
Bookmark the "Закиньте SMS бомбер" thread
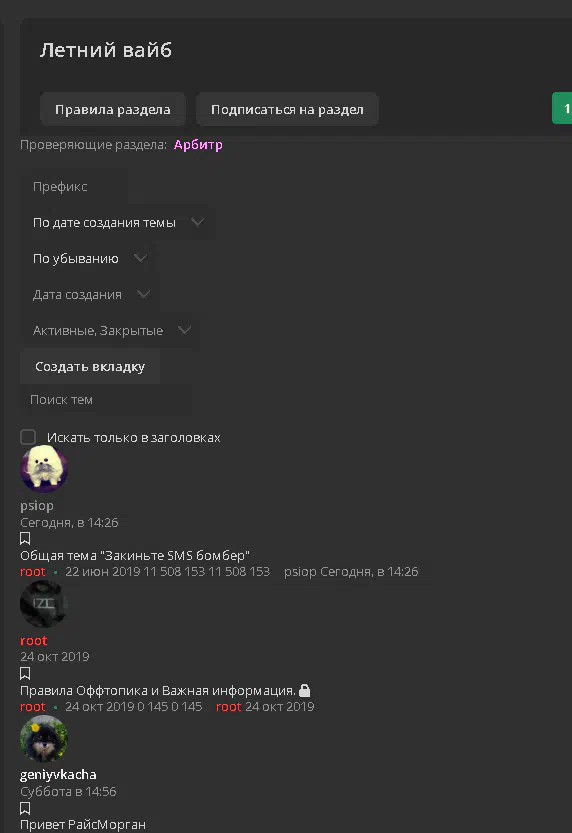click(x=25, y=538)
